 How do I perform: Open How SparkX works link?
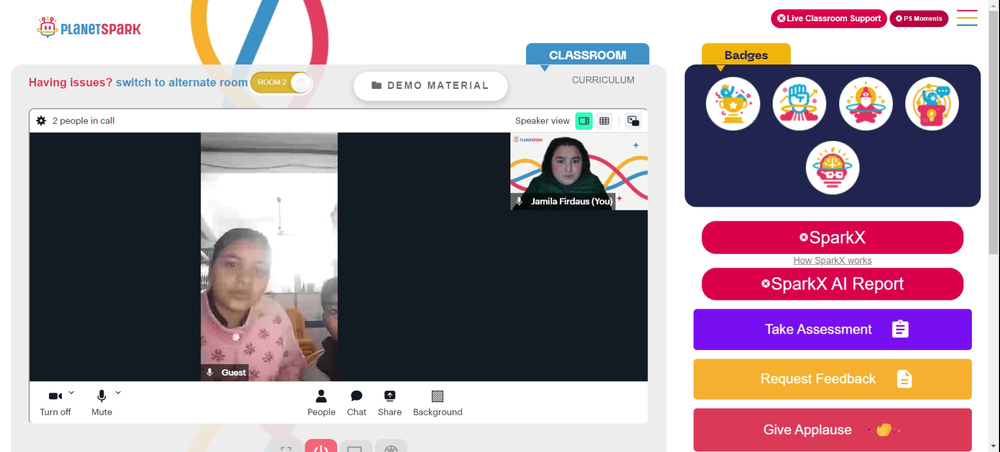[x=832, y=261]
